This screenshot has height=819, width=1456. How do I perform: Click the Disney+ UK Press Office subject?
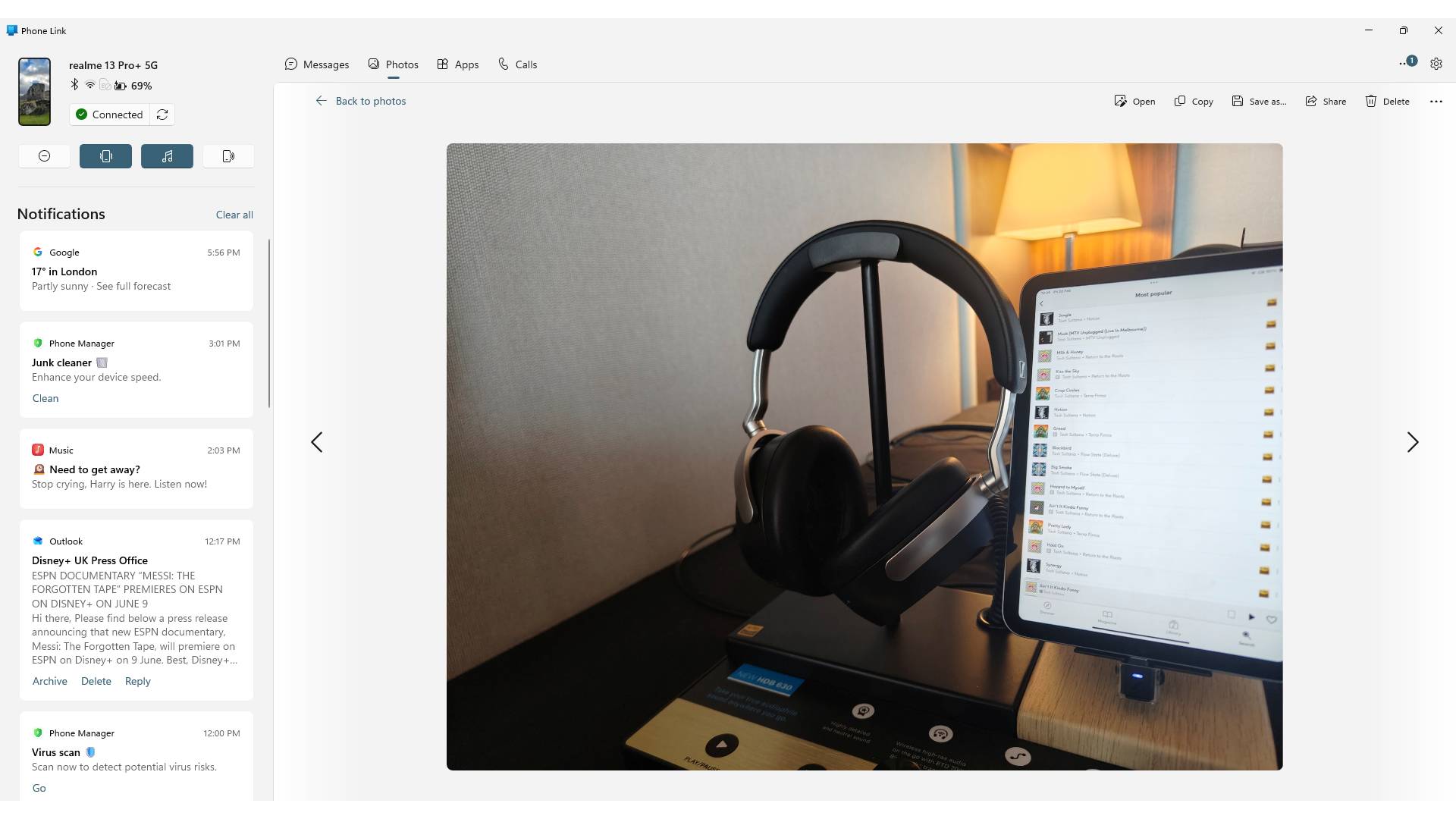89,560
